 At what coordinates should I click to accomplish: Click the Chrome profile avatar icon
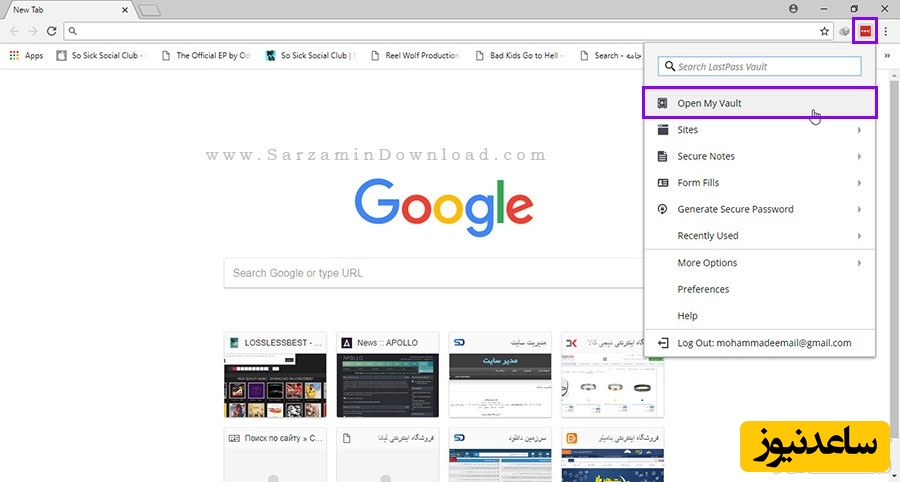[x=794, y=8]
